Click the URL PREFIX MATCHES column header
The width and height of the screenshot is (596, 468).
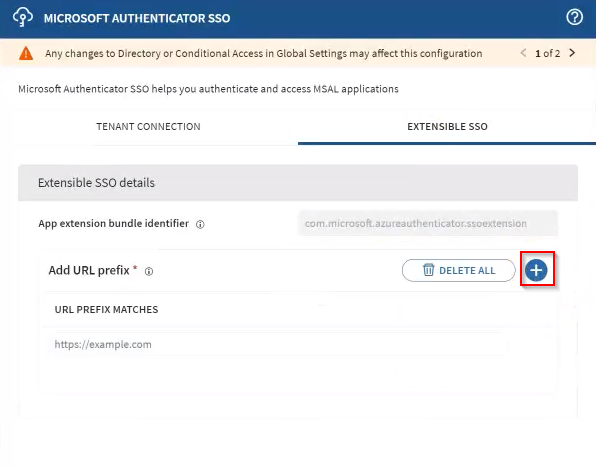point(106,309)
